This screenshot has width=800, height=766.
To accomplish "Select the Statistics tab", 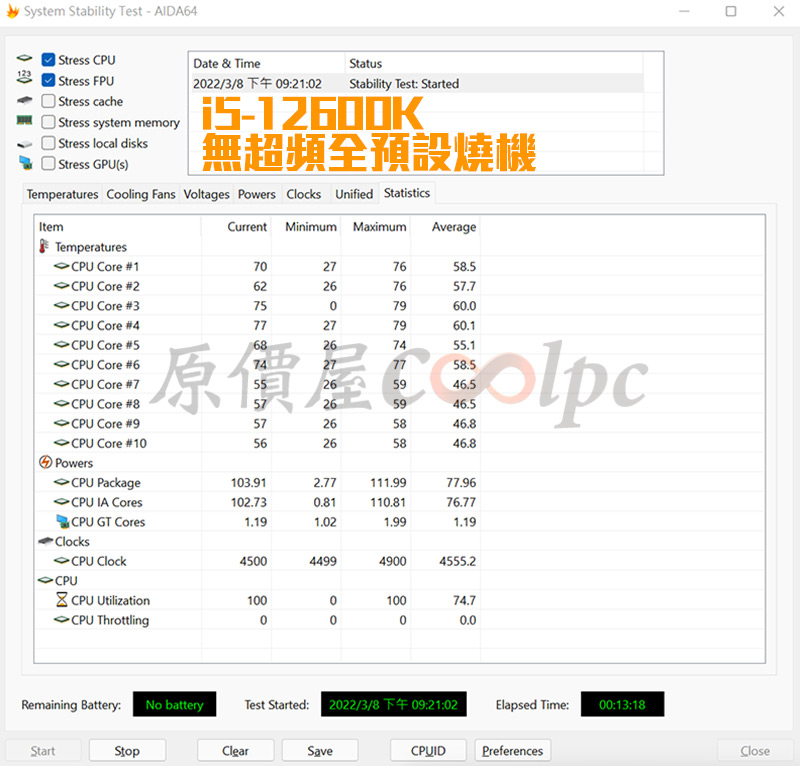I will [x=407, y=193].
